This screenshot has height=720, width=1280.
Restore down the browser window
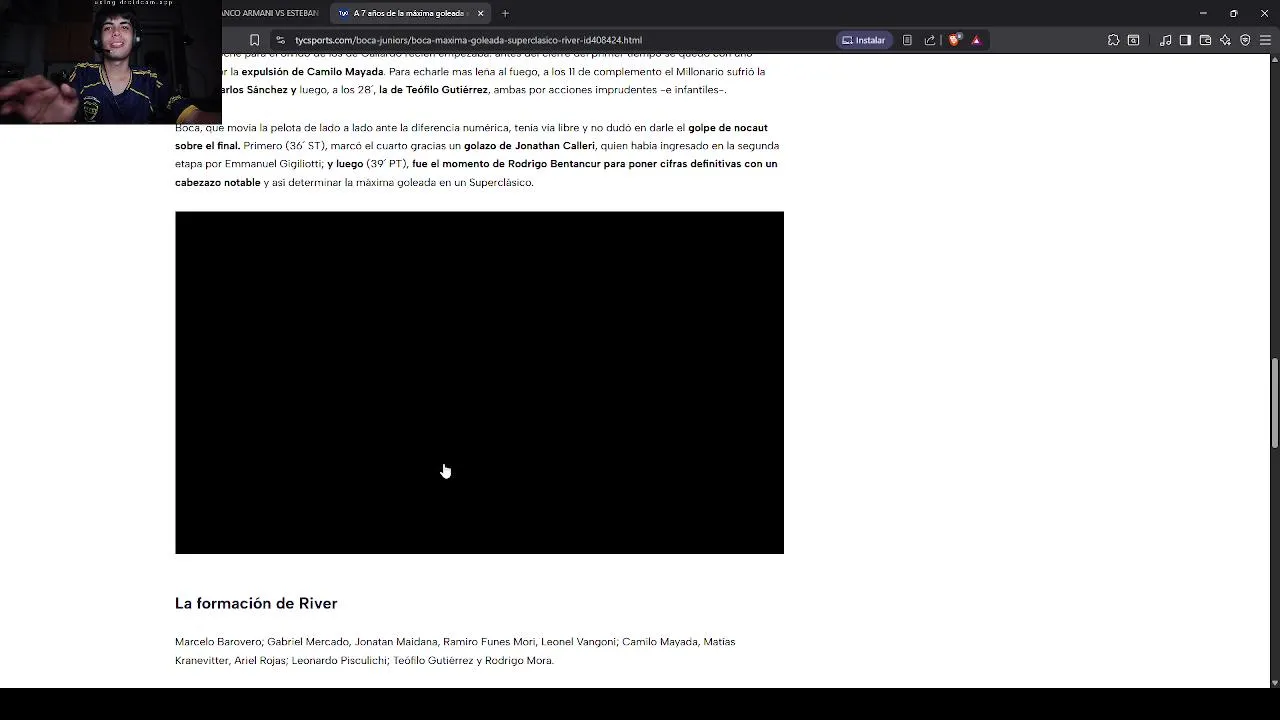1234,13
